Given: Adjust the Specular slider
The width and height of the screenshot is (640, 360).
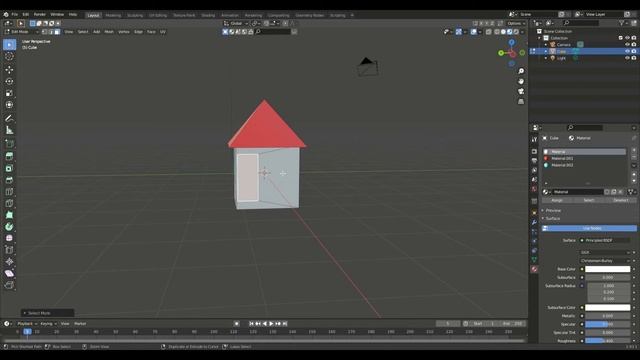Looking at the screenshot, I should (607, 324).
